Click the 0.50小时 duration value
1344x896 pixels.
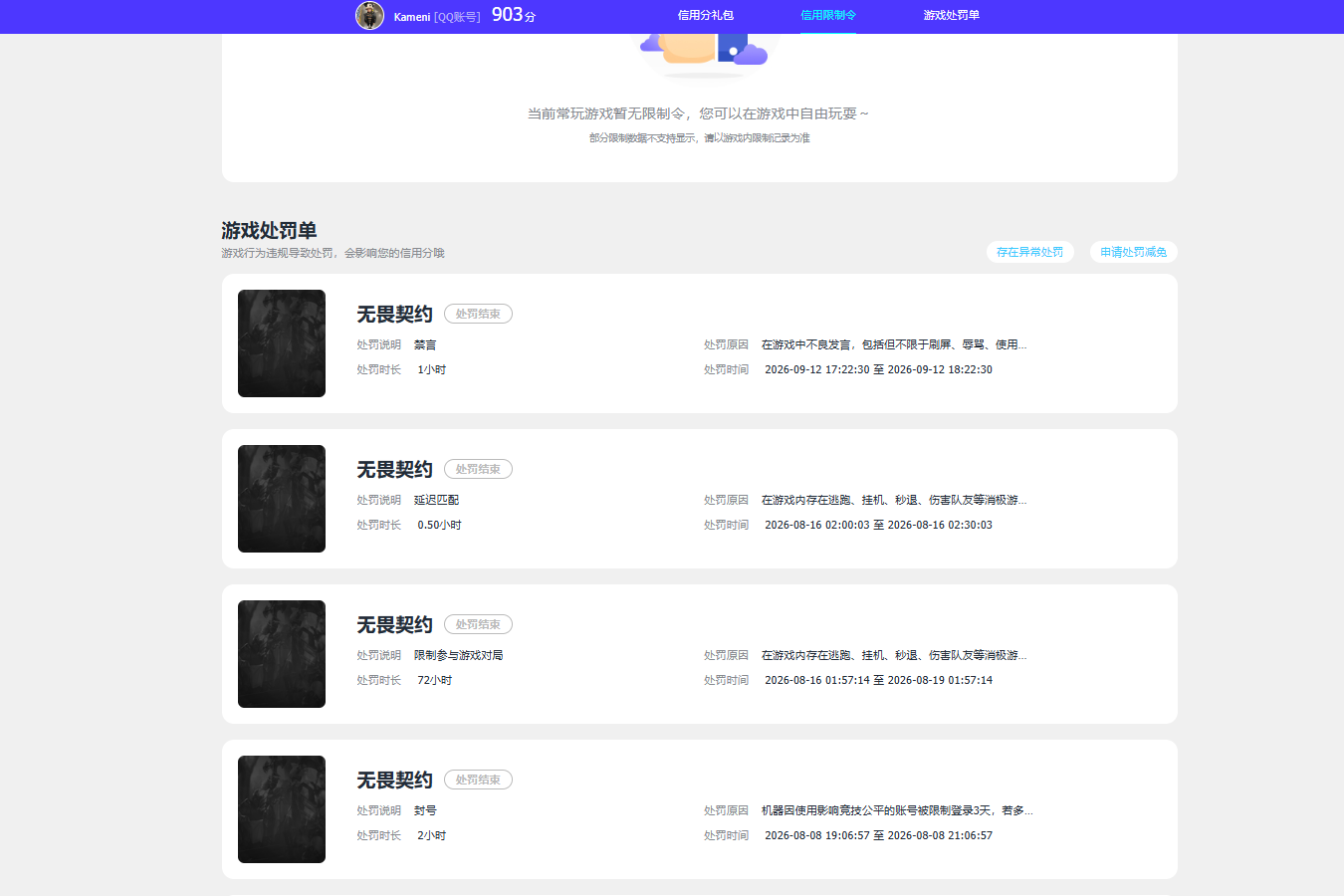439,525
